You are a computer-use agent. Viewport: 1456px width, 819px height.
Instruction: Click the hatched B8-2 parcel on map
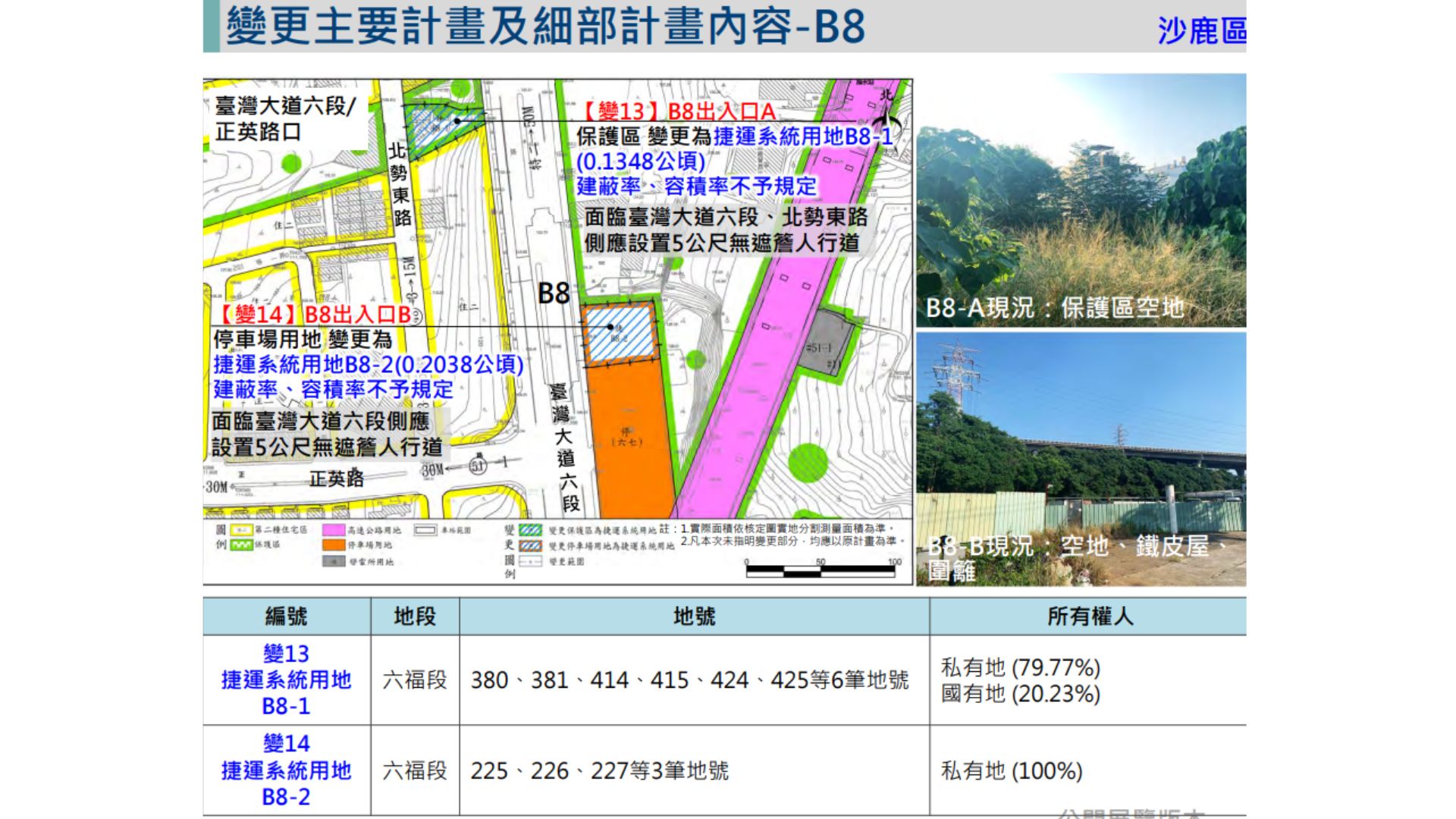click(620, 335)
